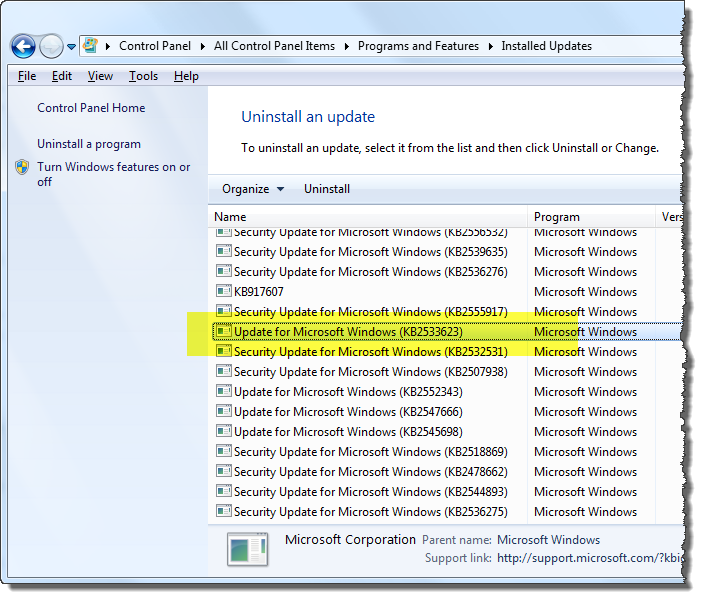Go to Control Panel Home
The image size is (703, 600).
click(x=91, y=108)
